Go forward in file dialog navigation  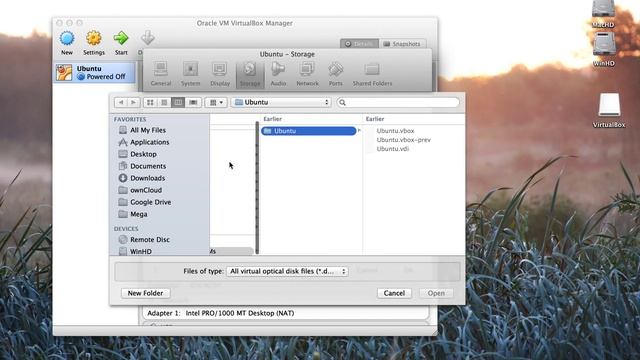(133, 102)
